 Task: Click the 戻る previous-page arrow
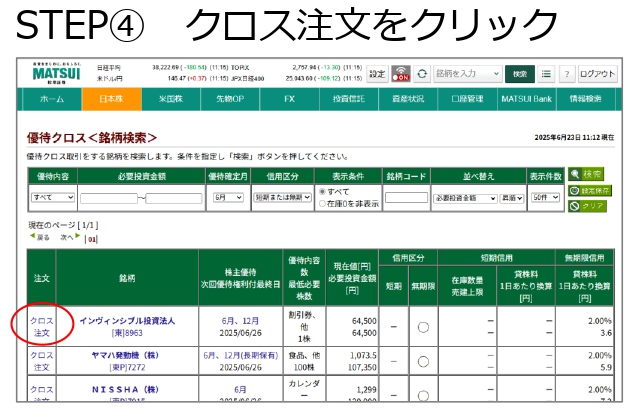tap(40, 237)
